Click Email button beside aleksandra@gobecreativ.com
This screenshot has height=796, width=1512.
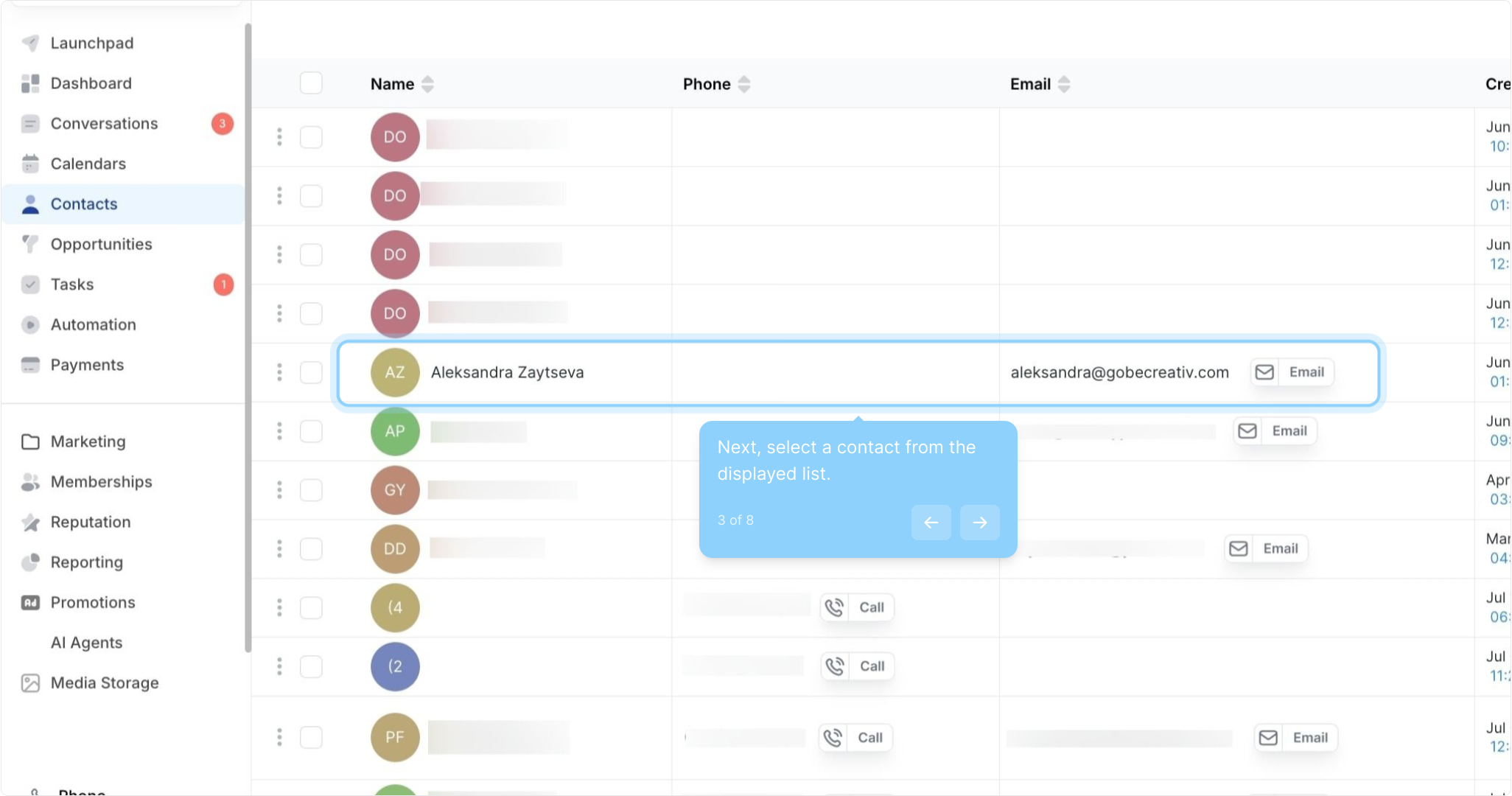click(1292, 372)
